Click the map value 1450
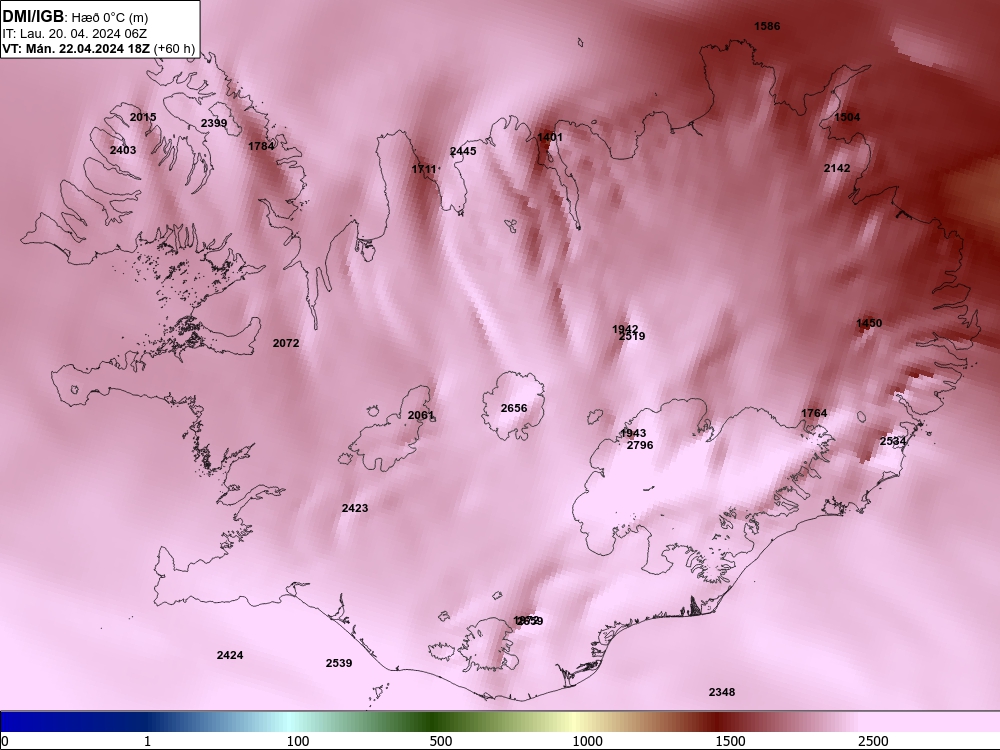Image resolution: width=1000 pixels, height=750 pixels. [869, 323]
